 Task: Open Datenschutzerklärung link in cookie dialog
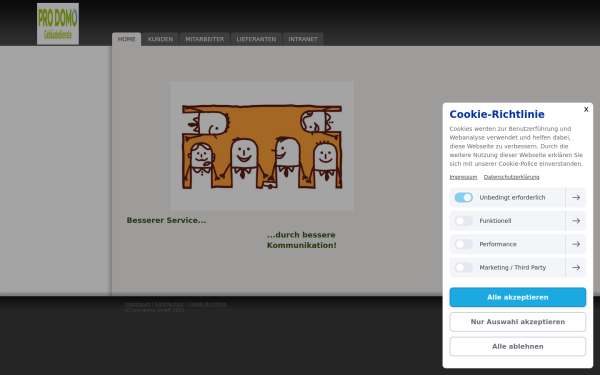[x=512, y=177]
